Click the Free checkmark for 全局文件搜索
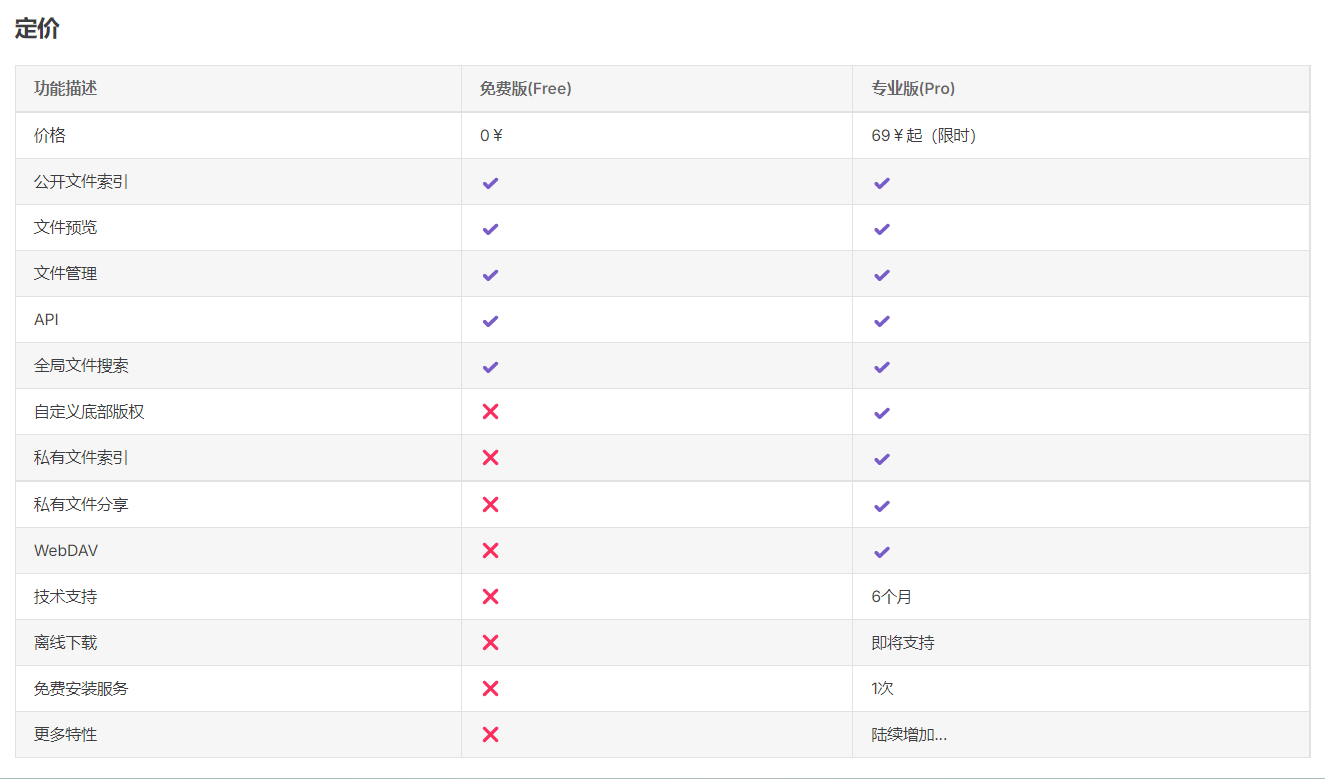 [490, 367]
